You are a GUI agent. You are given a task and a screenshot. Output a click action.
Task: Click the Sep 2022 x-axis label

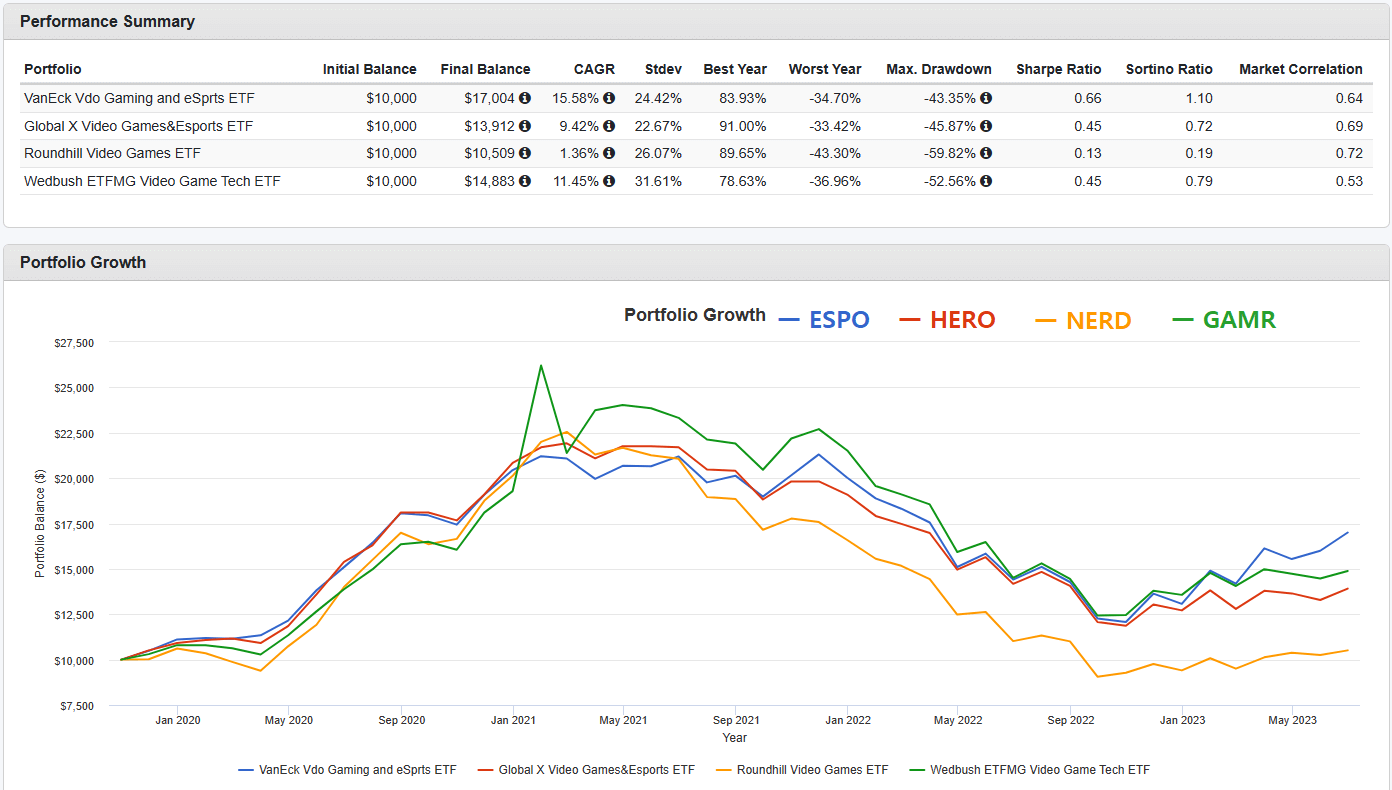(1071, 720)
